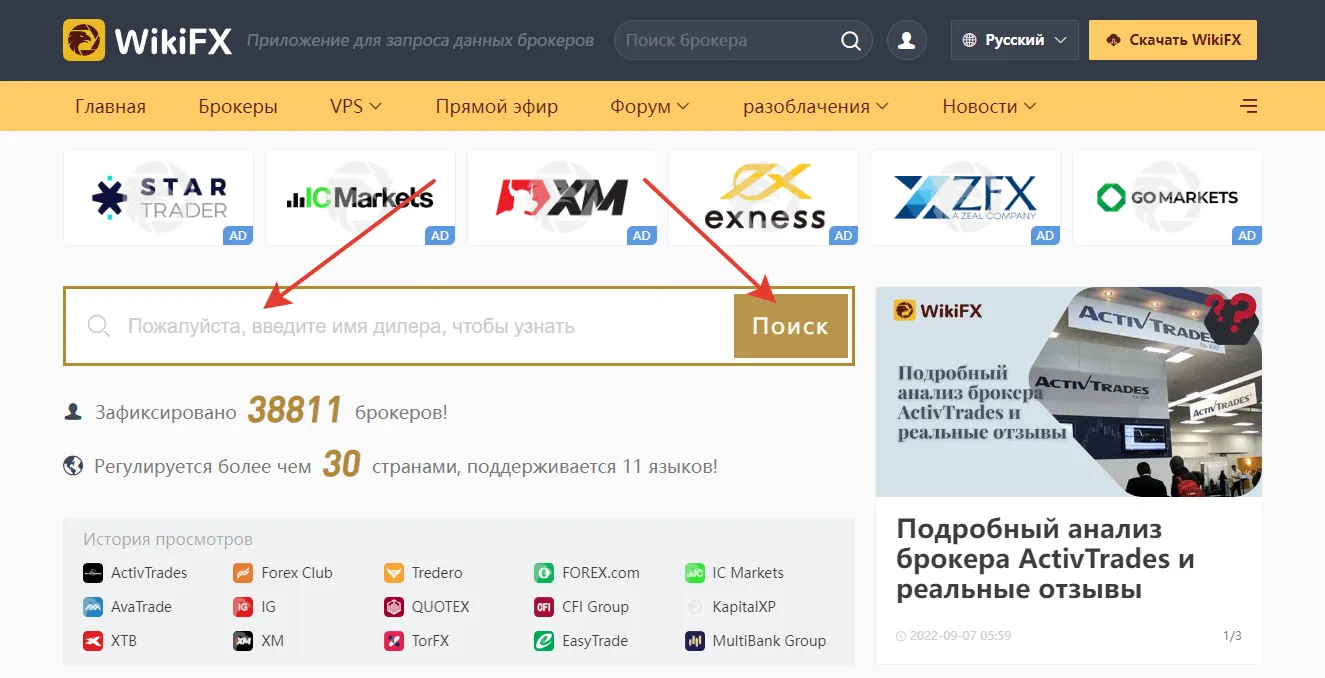Screen dimensions: 1325x678
Task: Open the XM ad banner
Action: [562, 197]
